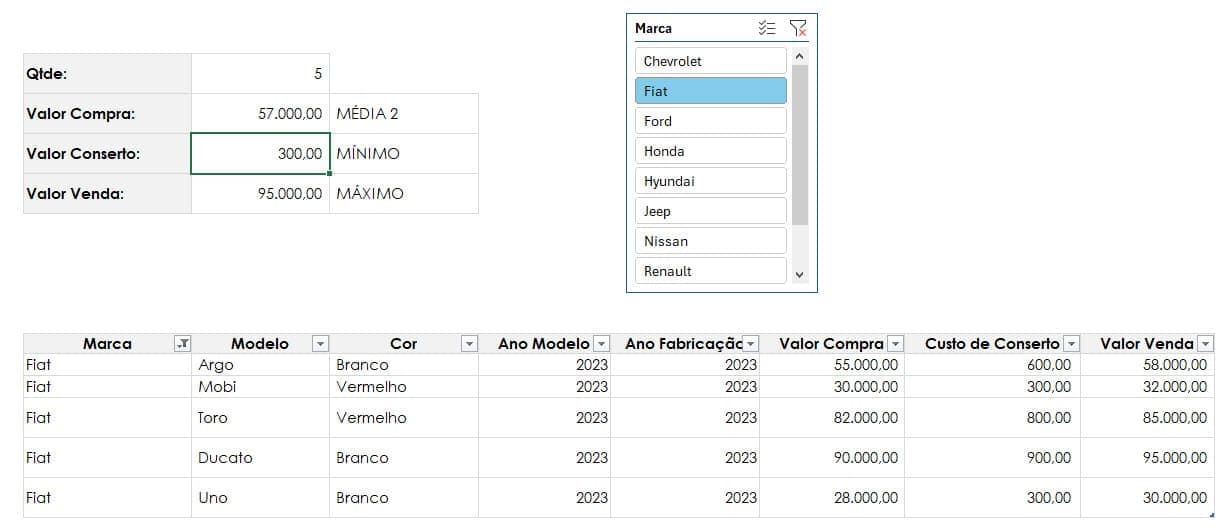Select the Ducato model cell
Screen dimensions: 1227x532
tap(260, 458)
